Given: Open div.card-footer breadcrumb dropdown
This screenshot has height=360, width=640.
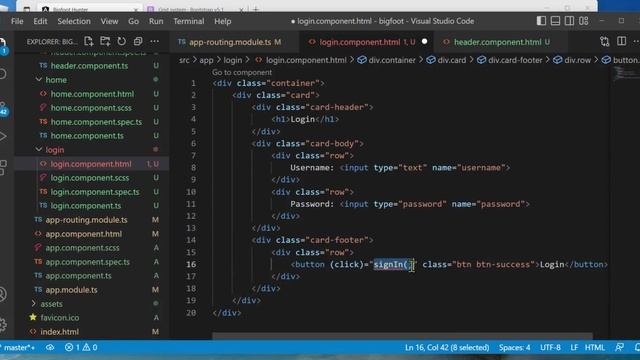Looking at the screenshot, I should (x=509, y=60).
